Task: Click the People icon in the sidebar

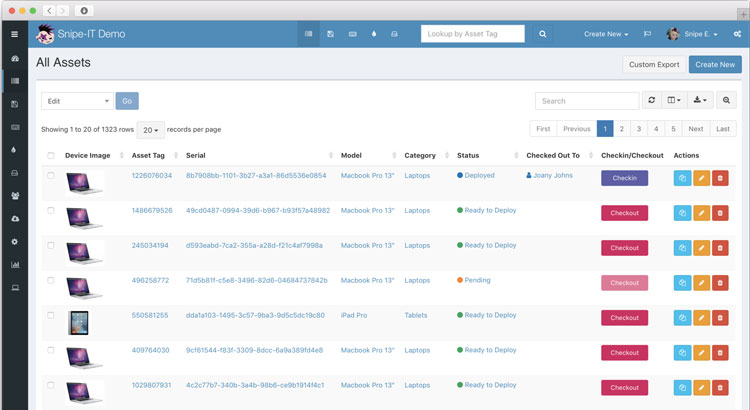Action: pyautogui.click(x=14, y=195)
